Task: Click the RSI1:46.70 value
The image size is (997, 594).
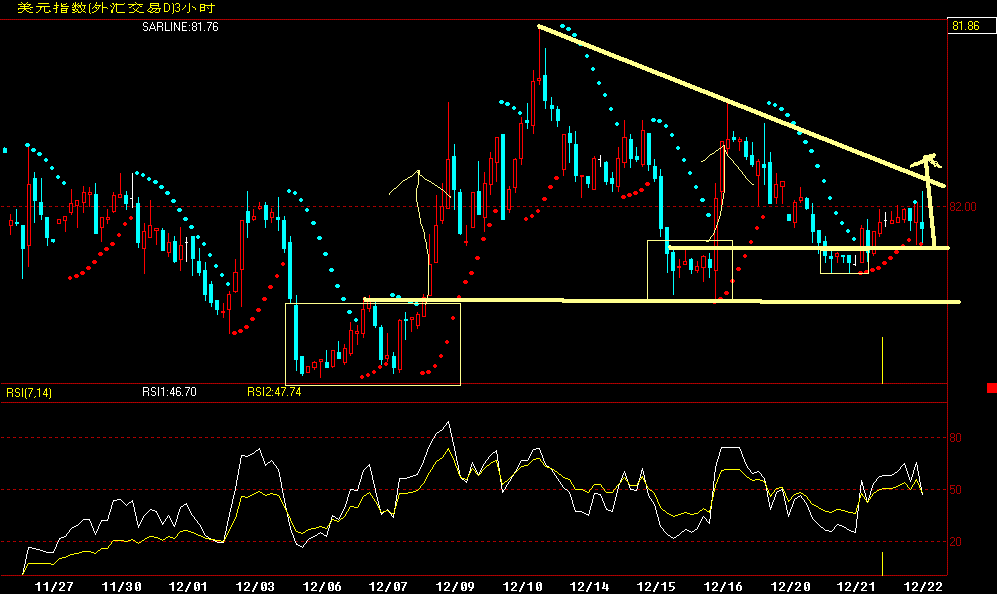Action: [x=169, y=392]
